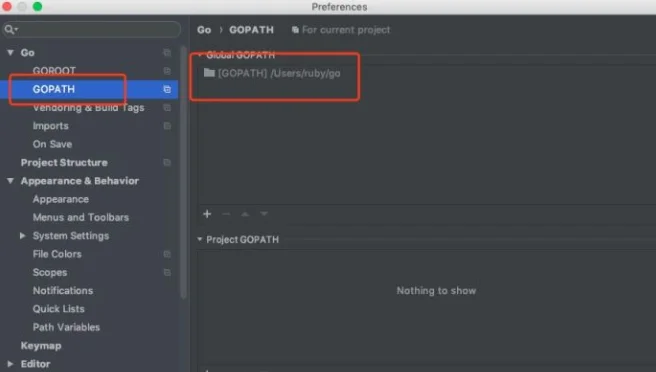Click the Project GOPATH header label

pyautogui.click(x=243, y=239)
